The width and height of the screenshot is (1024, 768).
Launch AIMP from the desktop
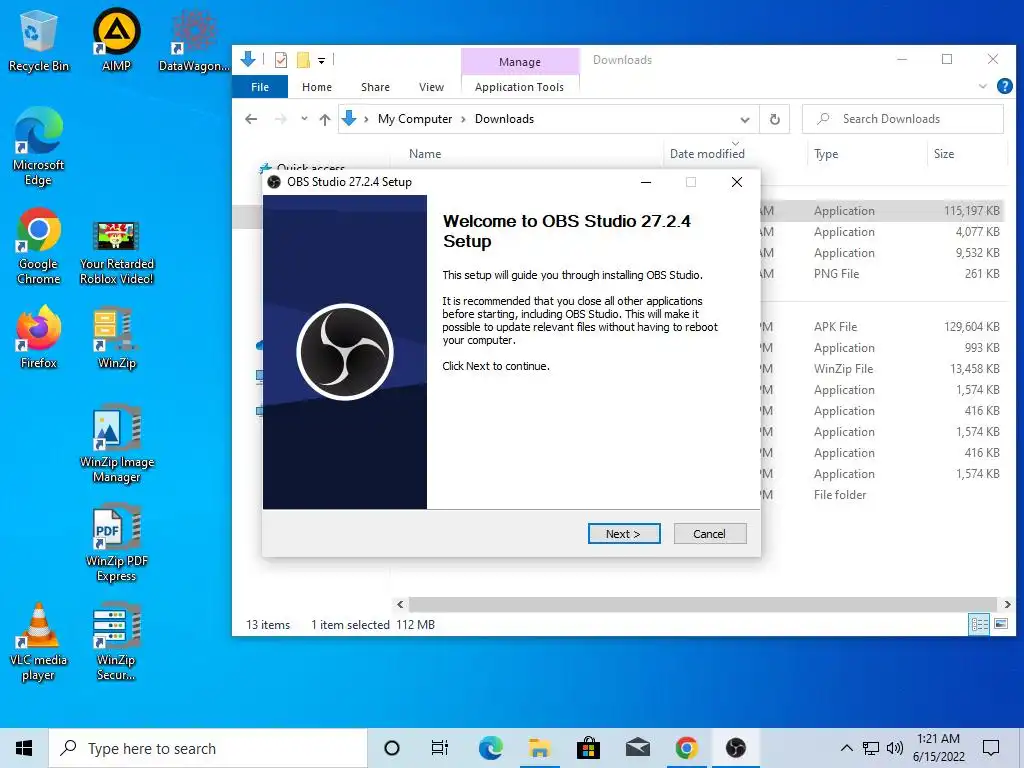click(x=116, y=41)
